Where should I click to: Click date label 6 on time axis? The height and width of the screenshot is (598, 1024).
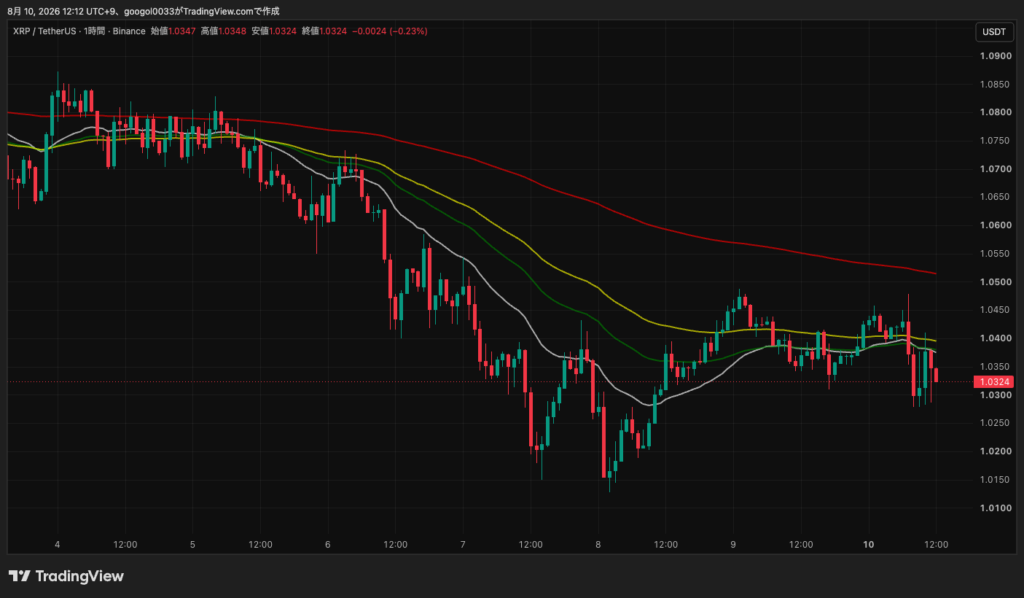click(x=328, y=544)
